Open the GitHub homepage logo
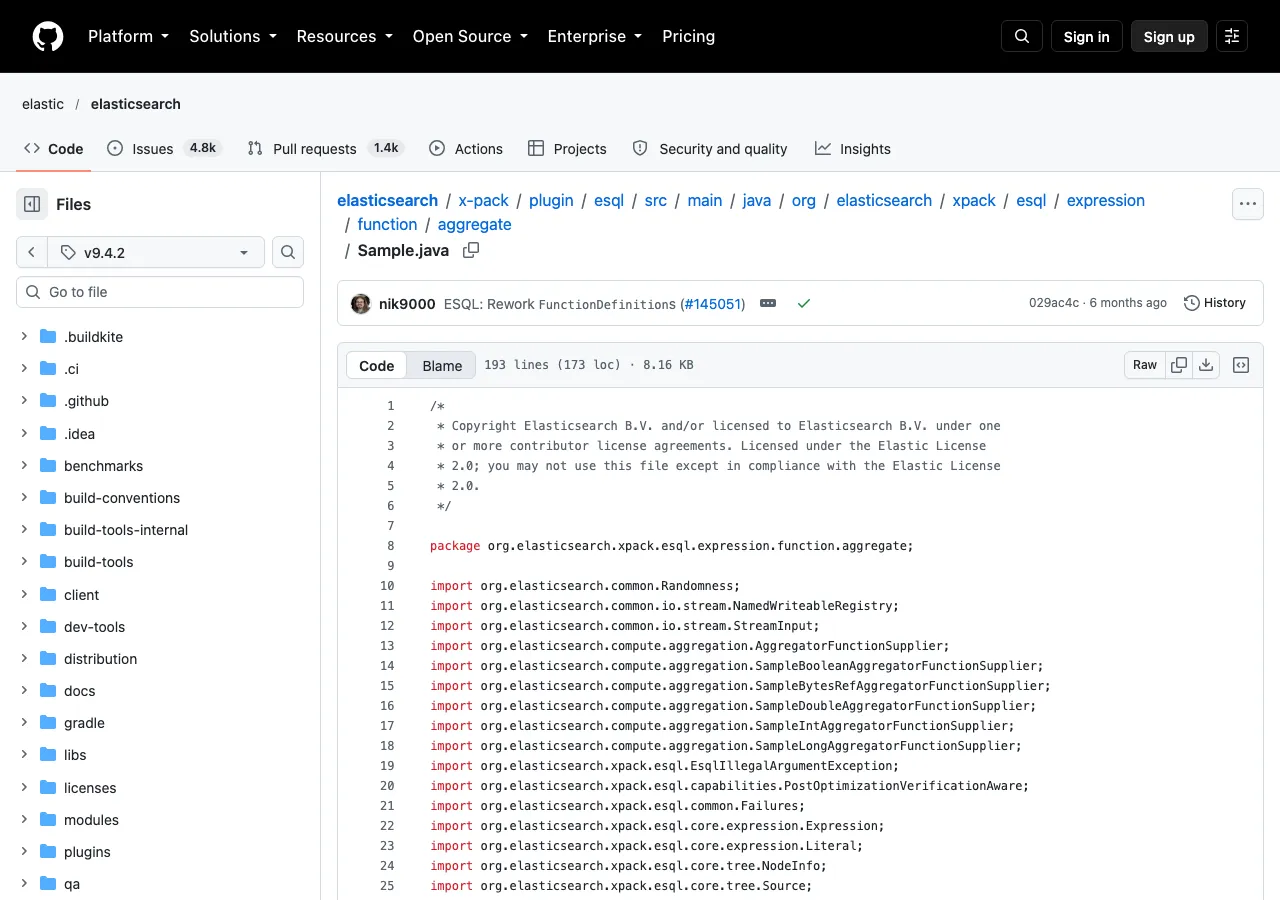Image resolution: width=1280 pixels, height=900 pixels. tap(48, 36)
